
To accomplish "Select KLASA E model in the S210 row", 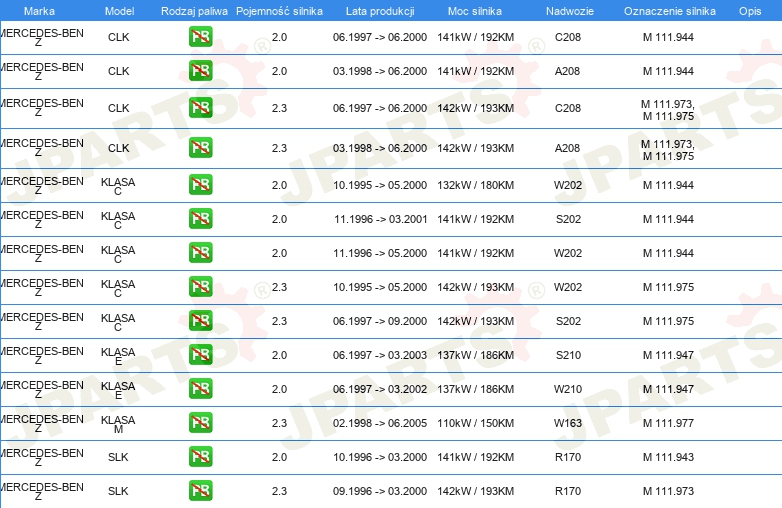I will tap(118, 356).
